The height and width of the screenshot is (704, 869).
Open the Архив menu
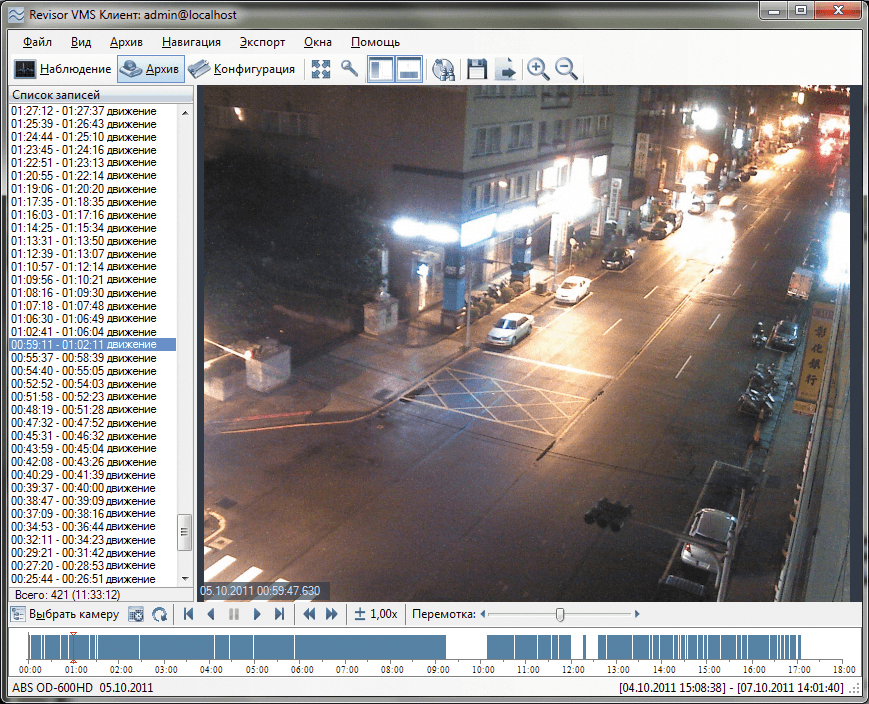[x=127, y=42]
